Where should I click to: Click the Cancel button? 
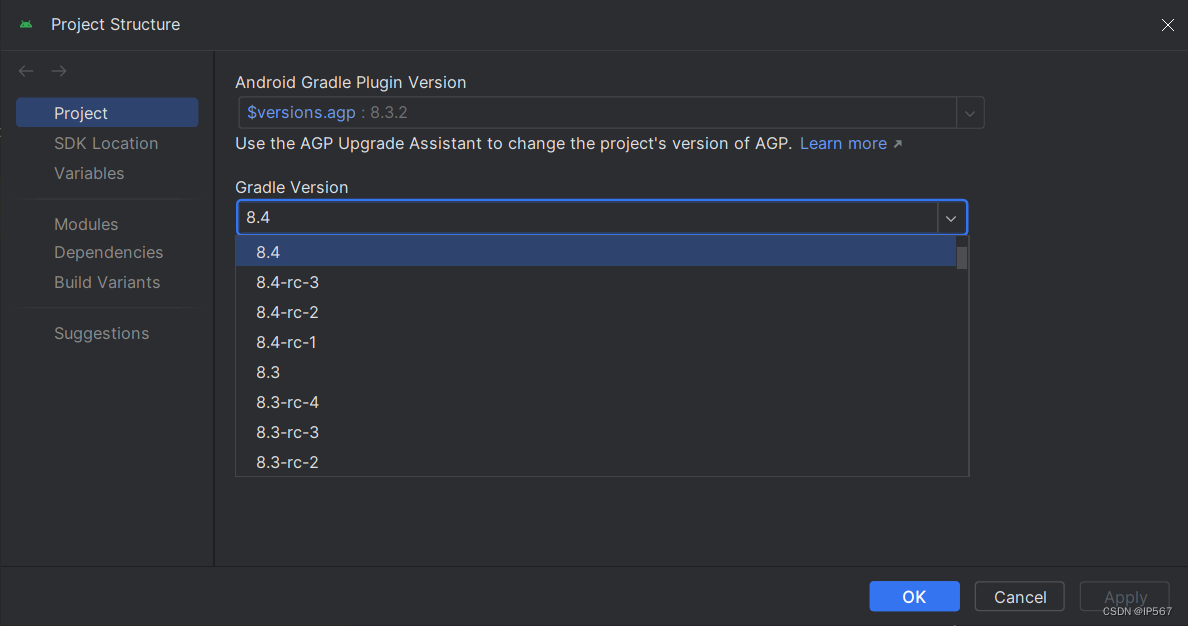(1020, 596)
